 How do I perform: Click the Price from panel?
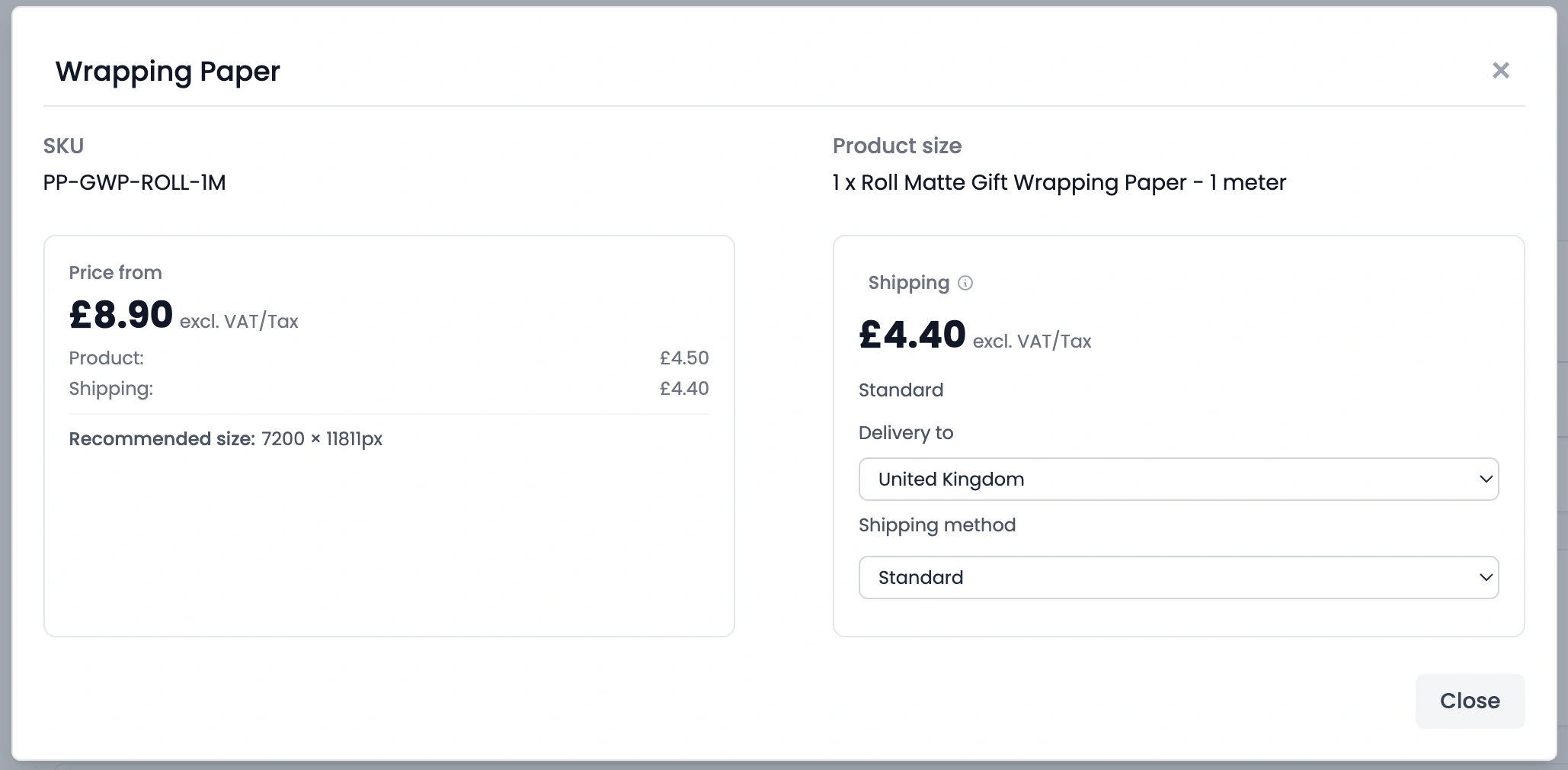[389, 435]
